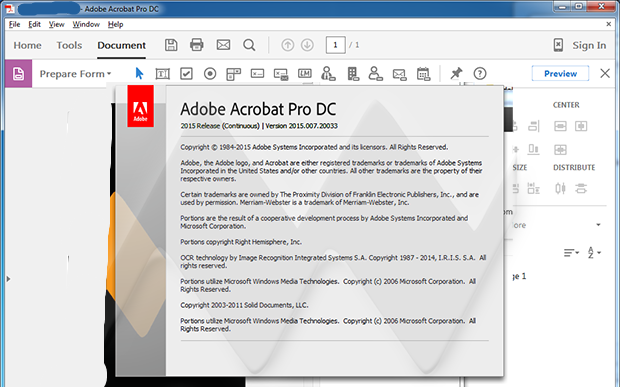Screen dimensions: 620x387
Task: Click the purple Prepare Form icon
Action: click(18, 74)
